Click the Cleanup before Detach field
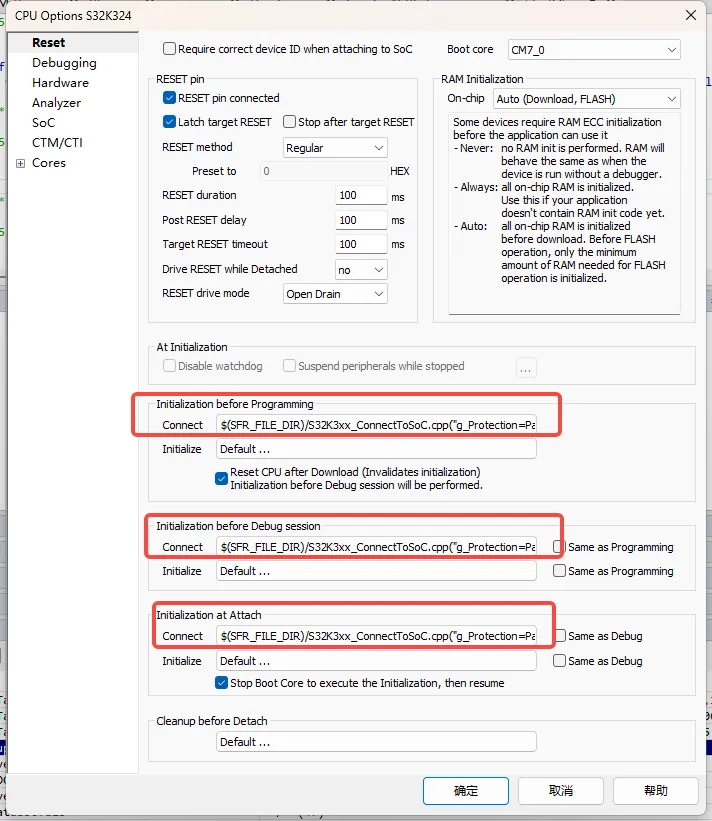712x821 pixels. coord(376,741)
